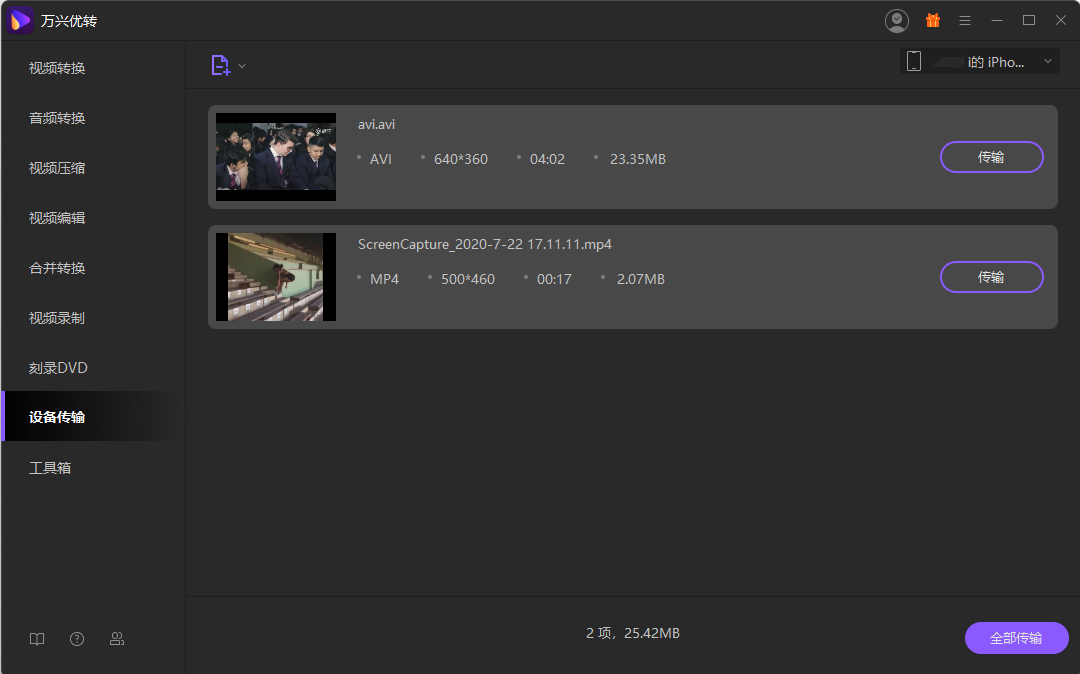
Task: Open the user guide book icon
Action: [x=37, y=639]
